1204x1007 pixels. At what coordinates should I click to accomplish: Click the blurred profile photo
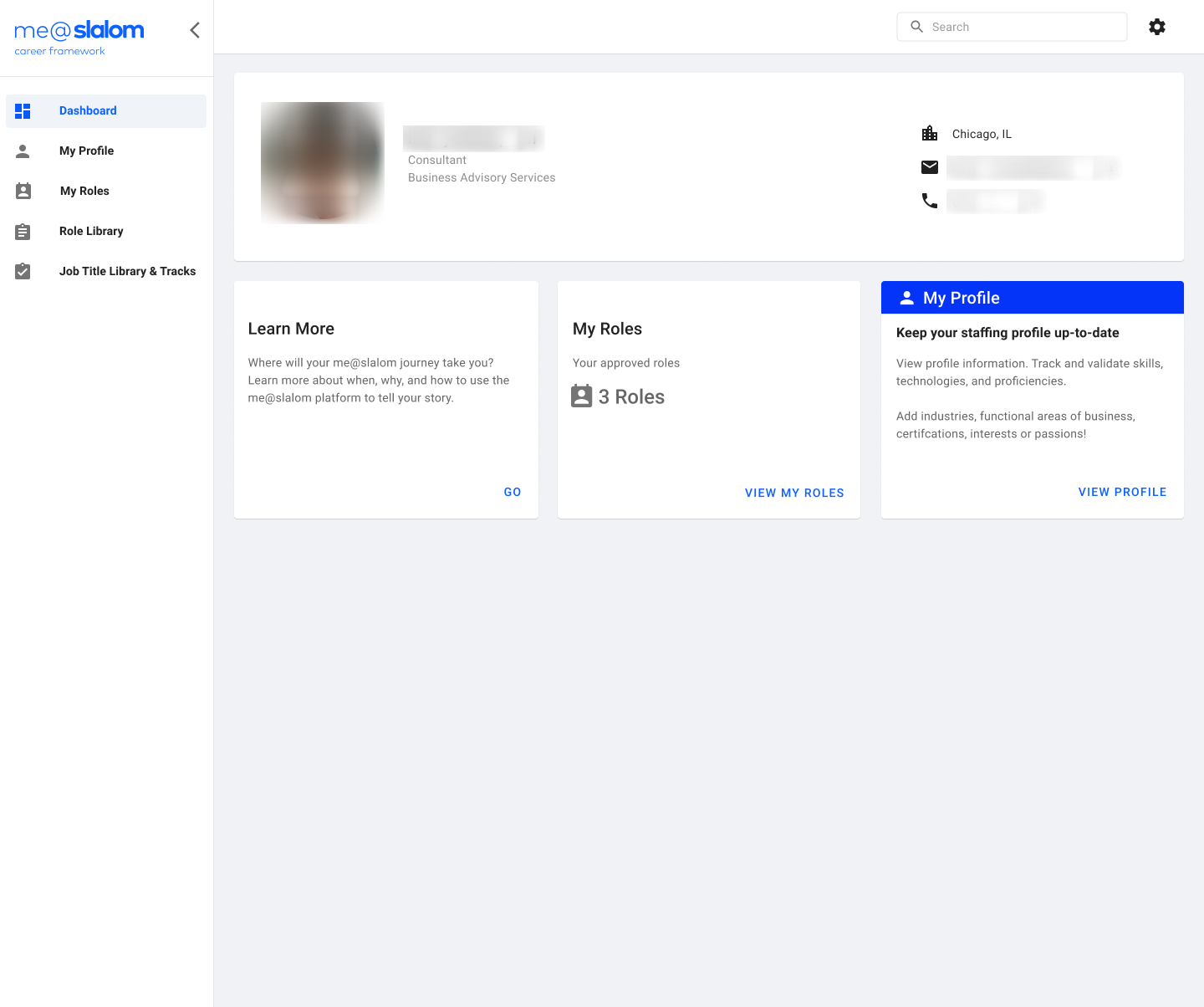click(323, 163)
